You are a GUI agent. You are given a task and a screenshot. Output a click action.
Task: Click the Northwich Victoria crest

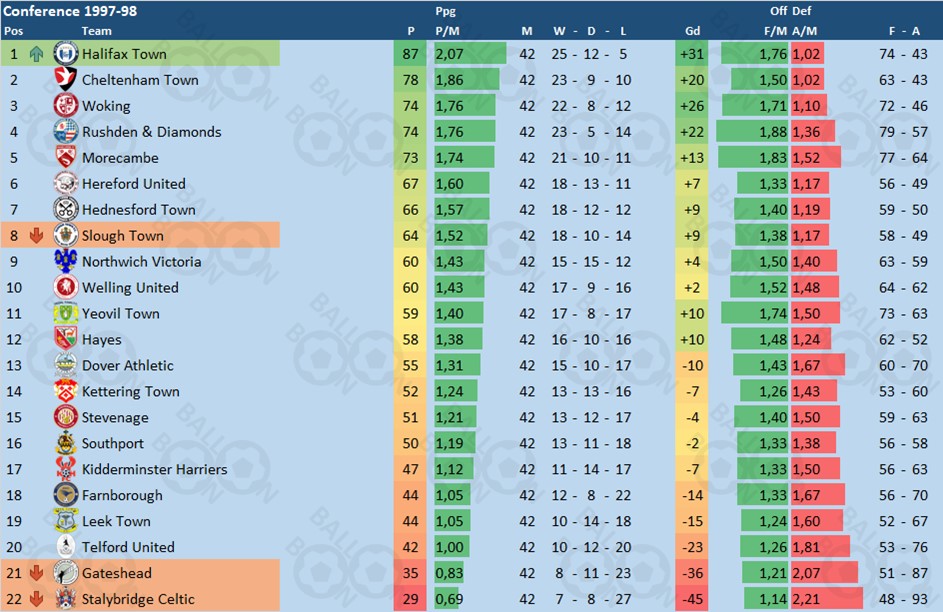(x=65, y=261)
